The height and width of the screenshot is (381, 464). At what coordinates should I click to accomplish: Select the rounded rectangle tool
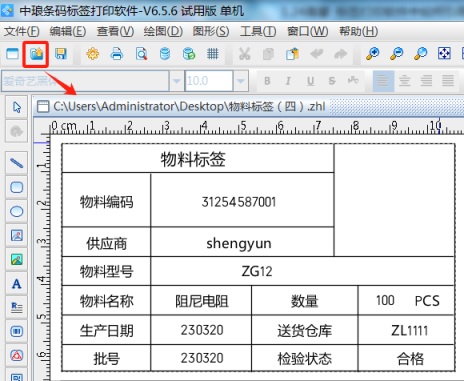(x=16, y=187)
